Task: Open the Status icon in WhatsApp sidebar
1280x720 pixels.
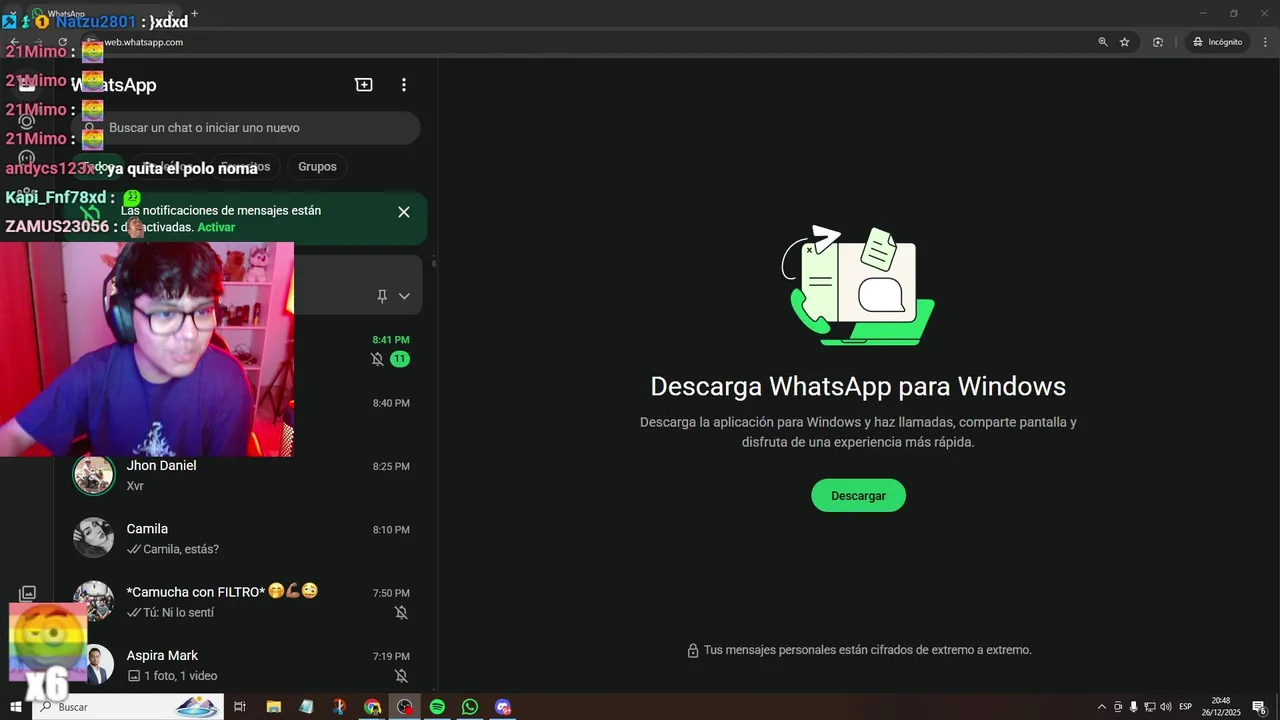Action: tap(27, 121)
